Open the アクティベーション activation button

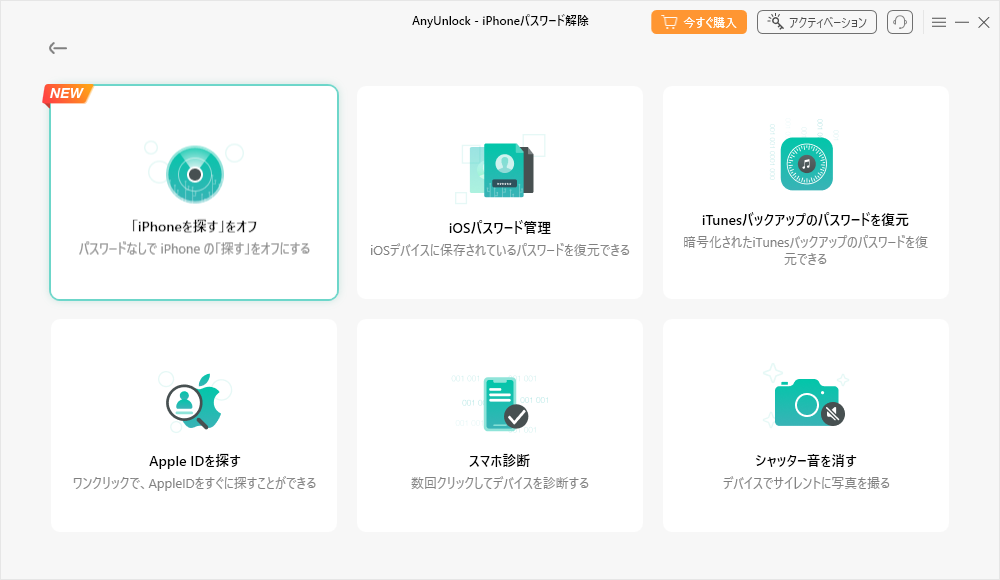[816, 22]
